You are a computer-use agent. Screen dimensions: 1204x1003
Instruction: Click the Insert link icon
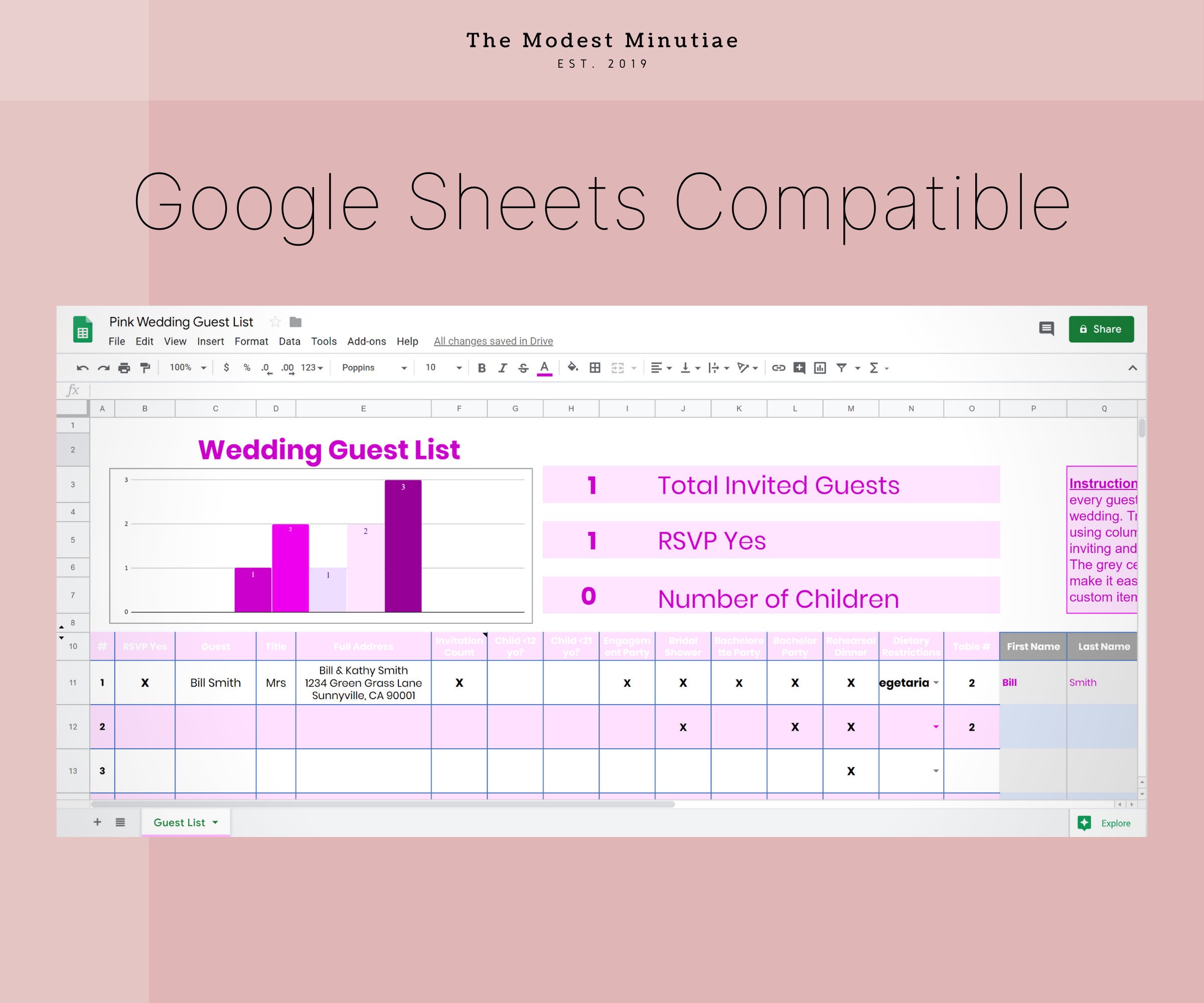(779, 368)
